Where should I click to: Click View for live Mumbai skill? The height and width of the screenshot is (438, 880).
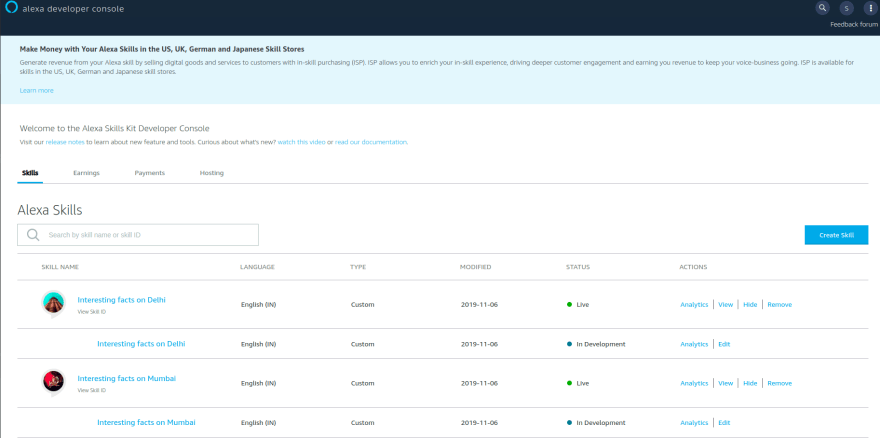726,384
